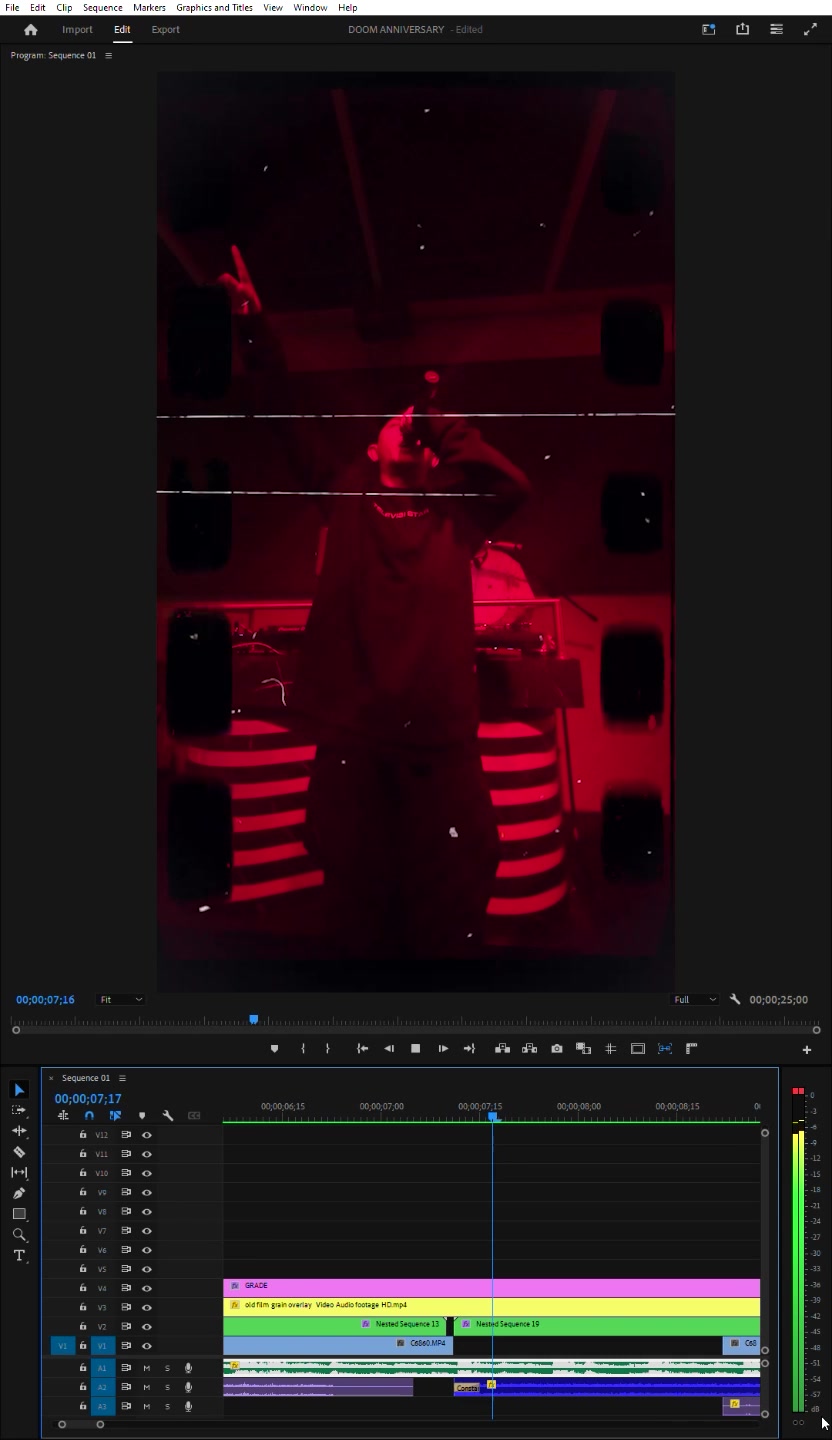Enable voice-over record on A3

tap(188, 1407)
